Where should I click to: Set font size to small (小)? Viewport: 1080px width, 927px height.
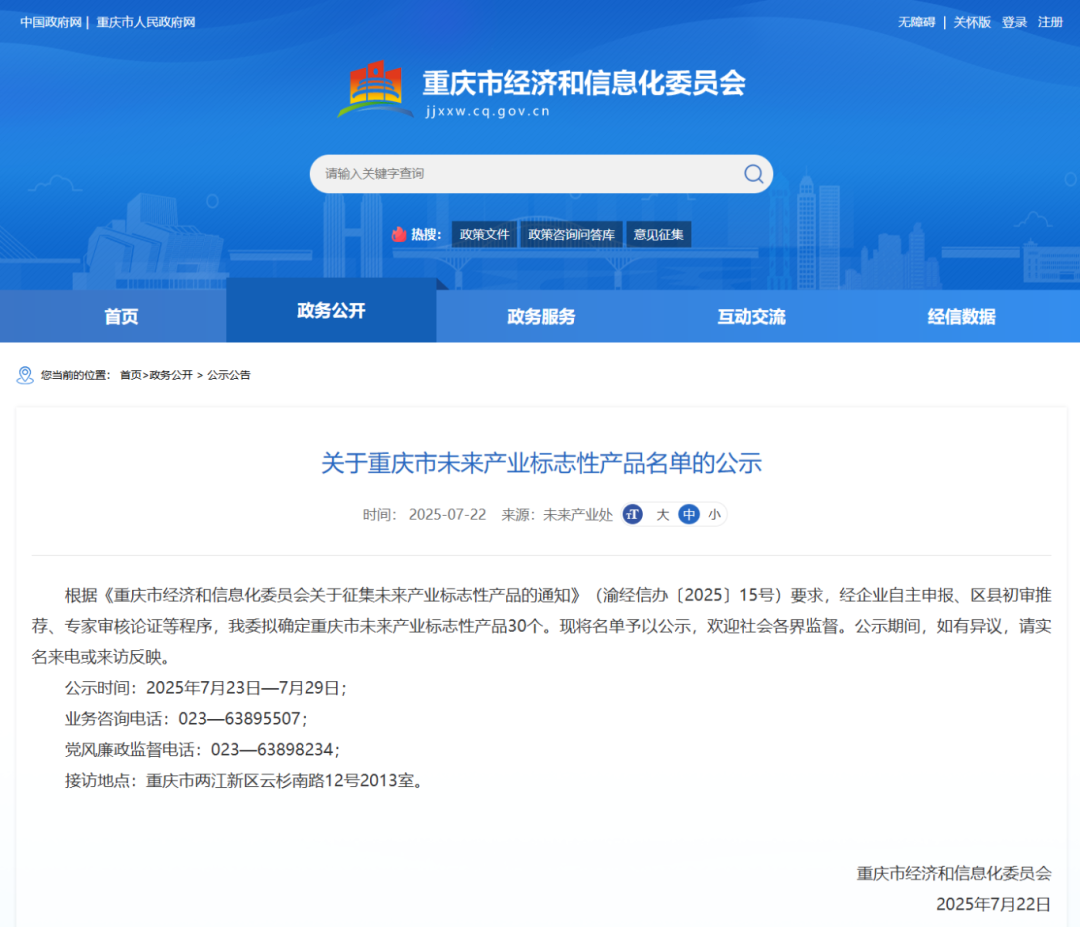click(x=714, y=515)
